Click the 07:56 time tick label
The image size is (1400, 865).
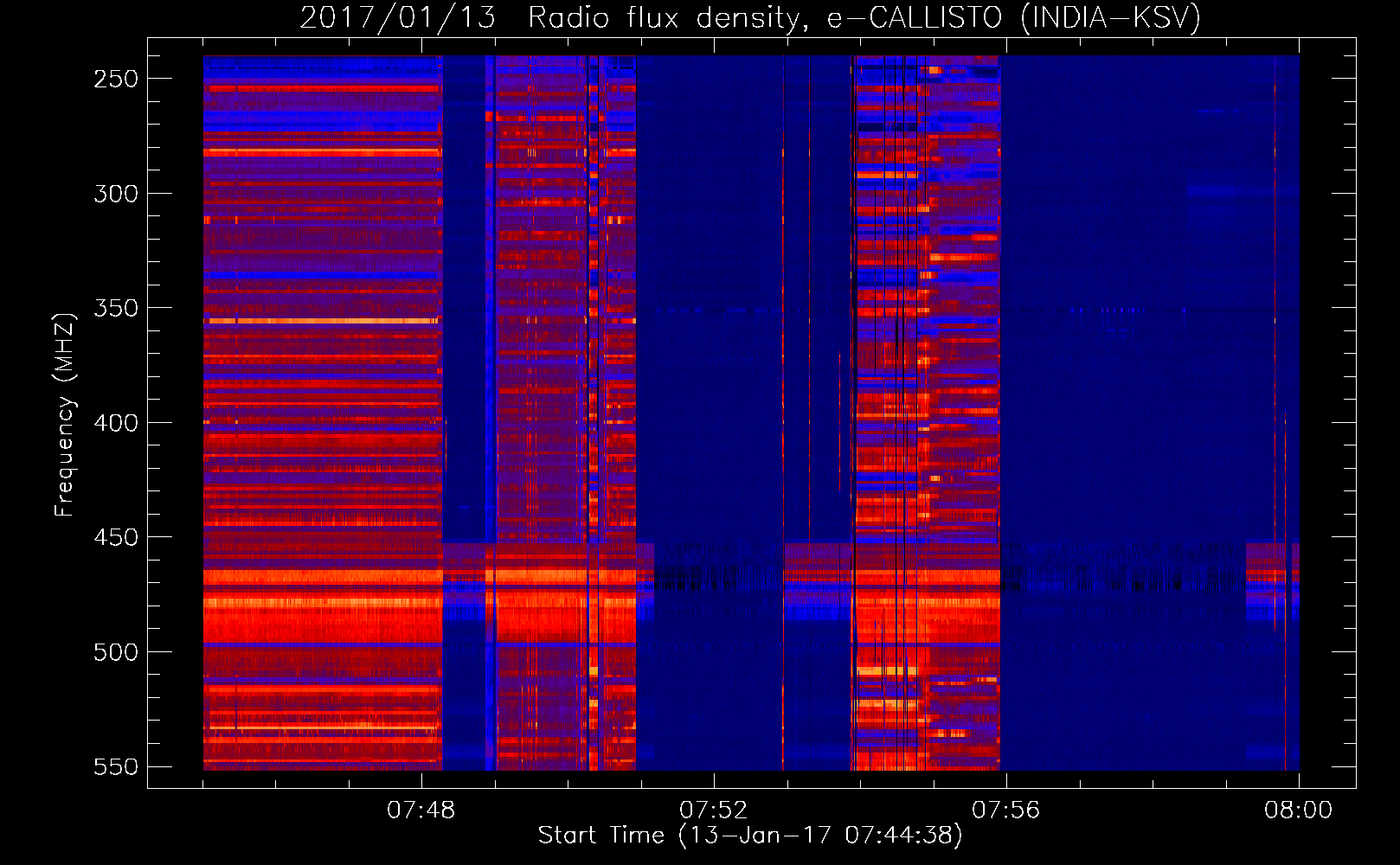1006,811
